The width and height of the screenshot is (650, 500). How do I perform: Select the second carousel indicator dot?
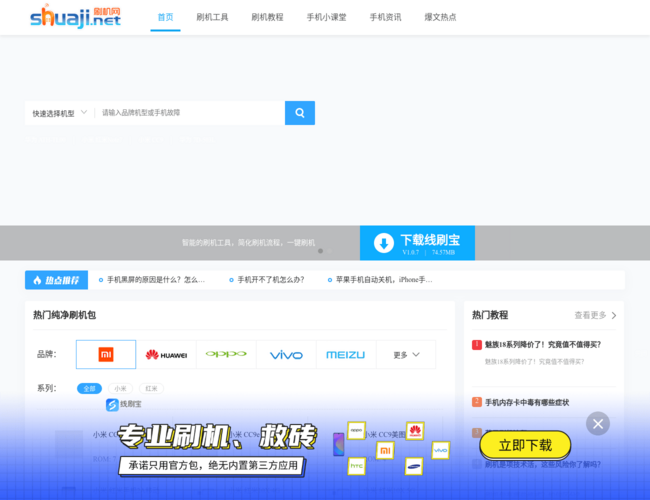coord(330,251)
